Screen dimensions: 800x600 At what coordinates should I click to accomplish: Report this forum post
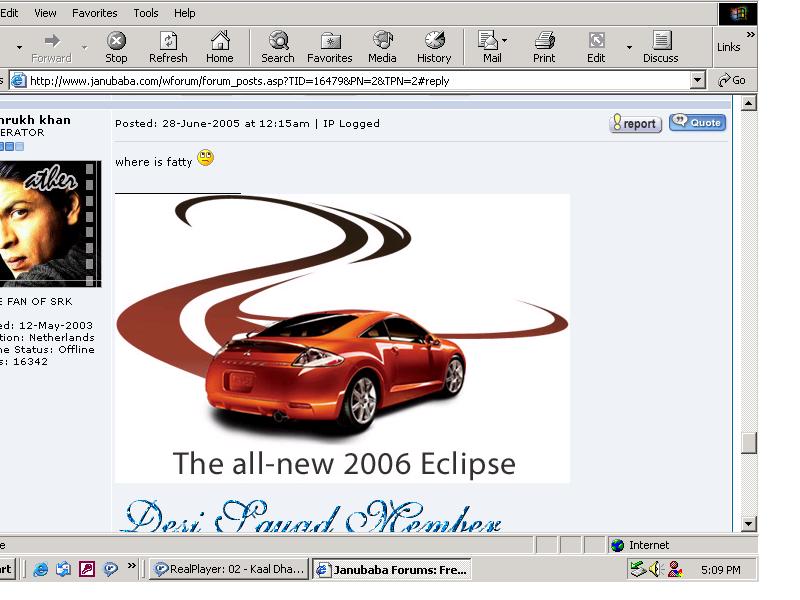635,123
